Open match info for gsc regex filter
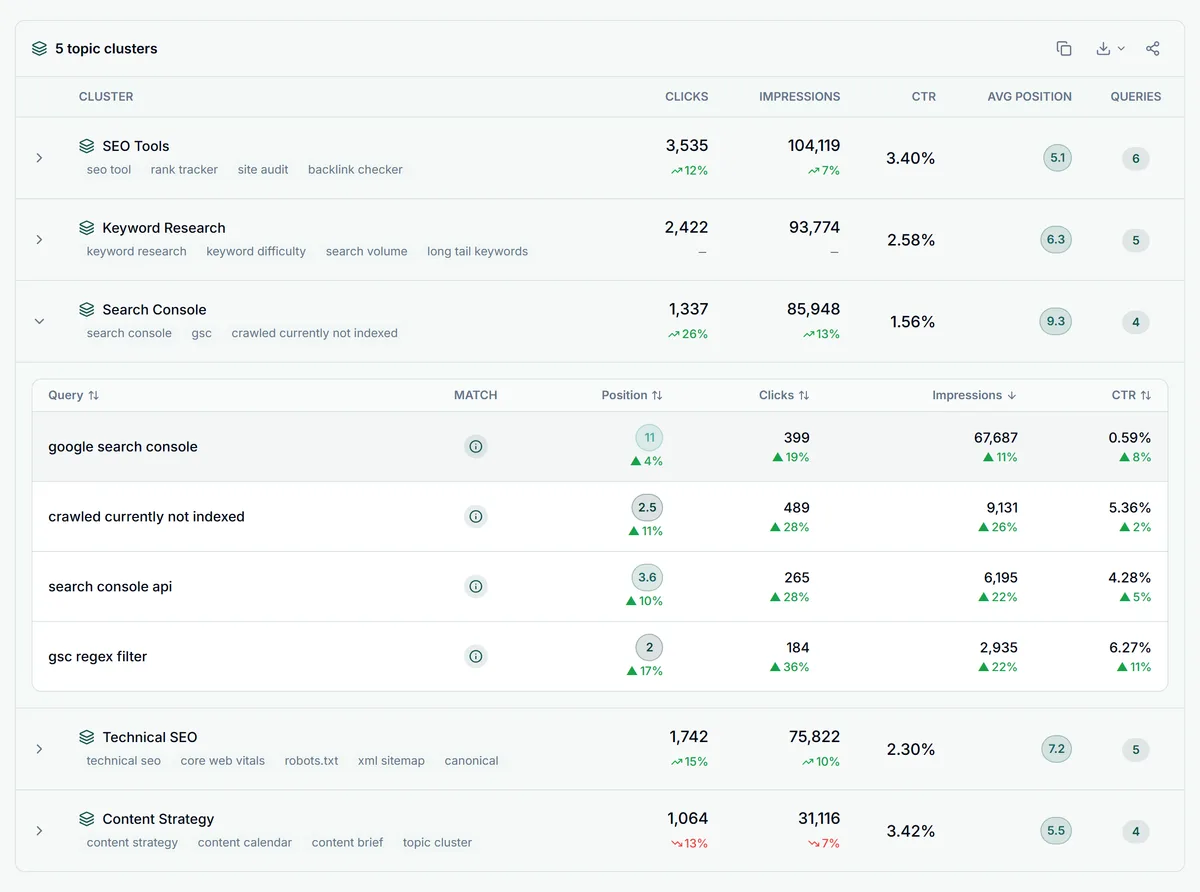1200x892 pixels. click(476, 657)
